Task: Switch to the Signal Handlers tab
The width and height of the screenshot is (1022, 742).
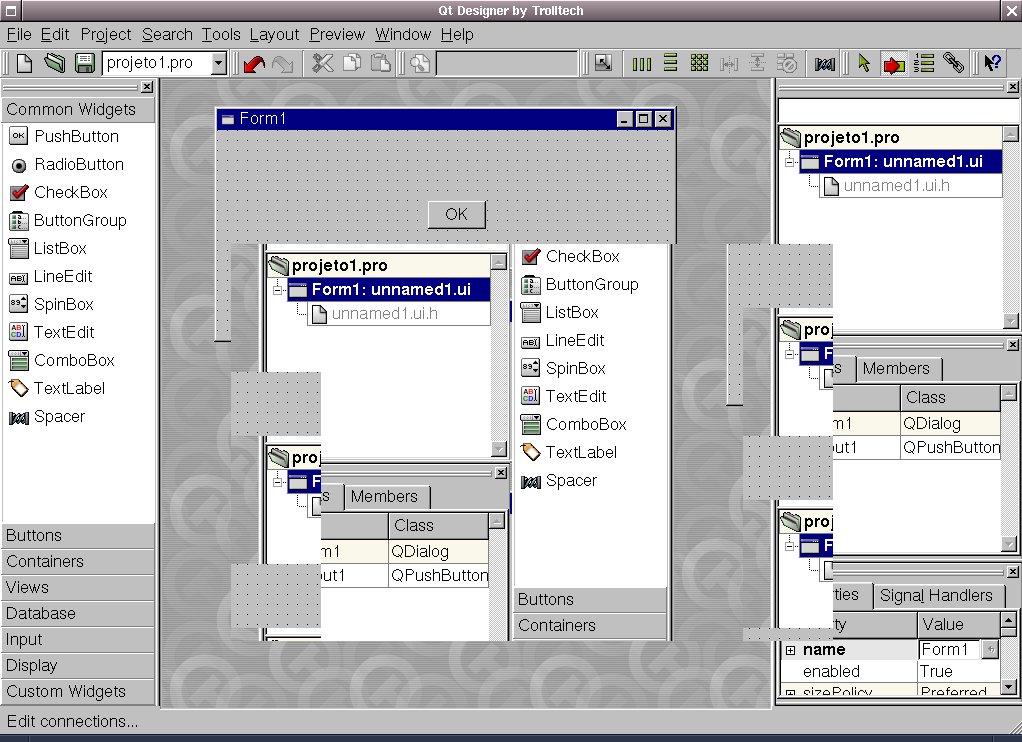Action: [936, 595]
